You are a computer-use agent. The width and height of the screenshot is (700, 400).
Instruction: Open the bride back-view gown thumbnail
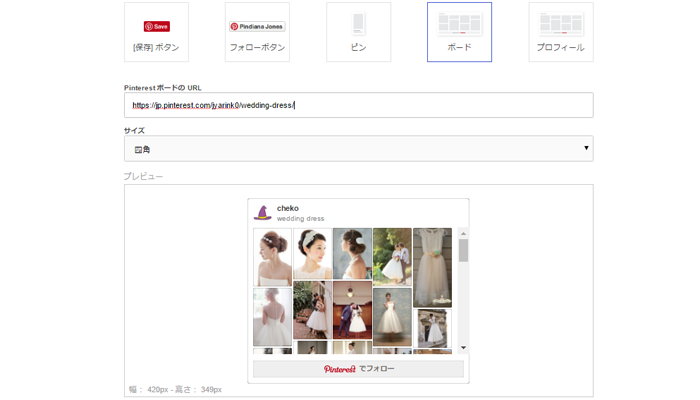(x=272, y=317)
